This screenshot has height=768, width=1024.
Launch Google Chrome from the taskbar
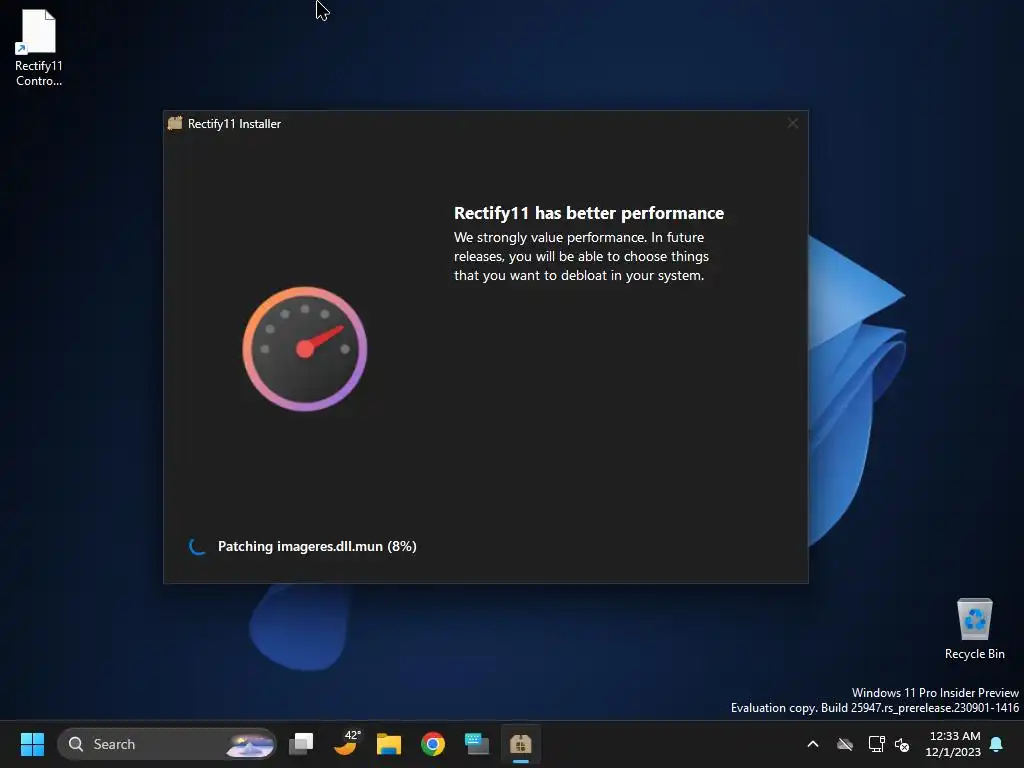tap(432, 744)
